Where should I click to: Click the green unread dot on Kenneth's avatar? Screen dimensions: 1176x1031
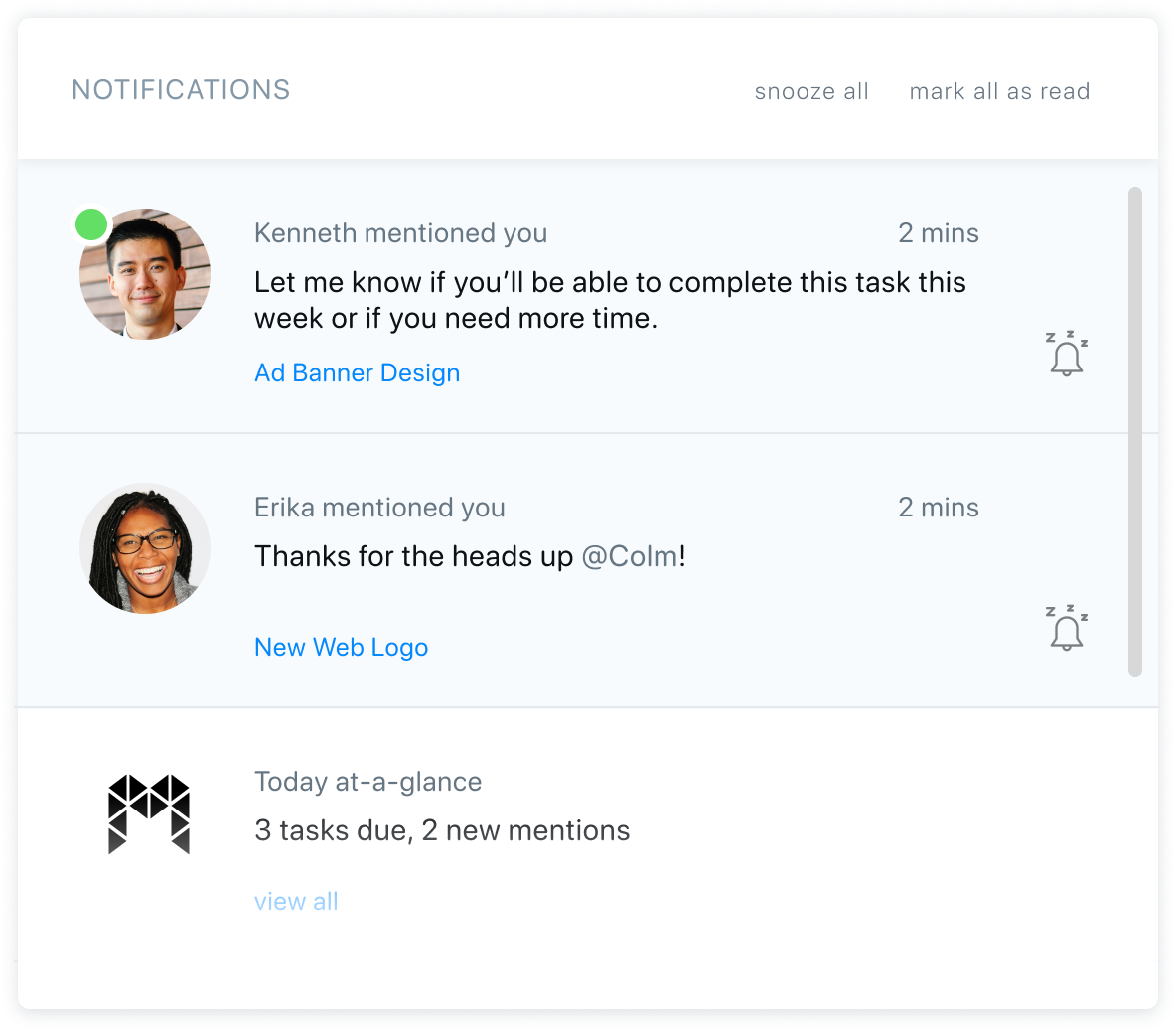[x=91, y=224]
